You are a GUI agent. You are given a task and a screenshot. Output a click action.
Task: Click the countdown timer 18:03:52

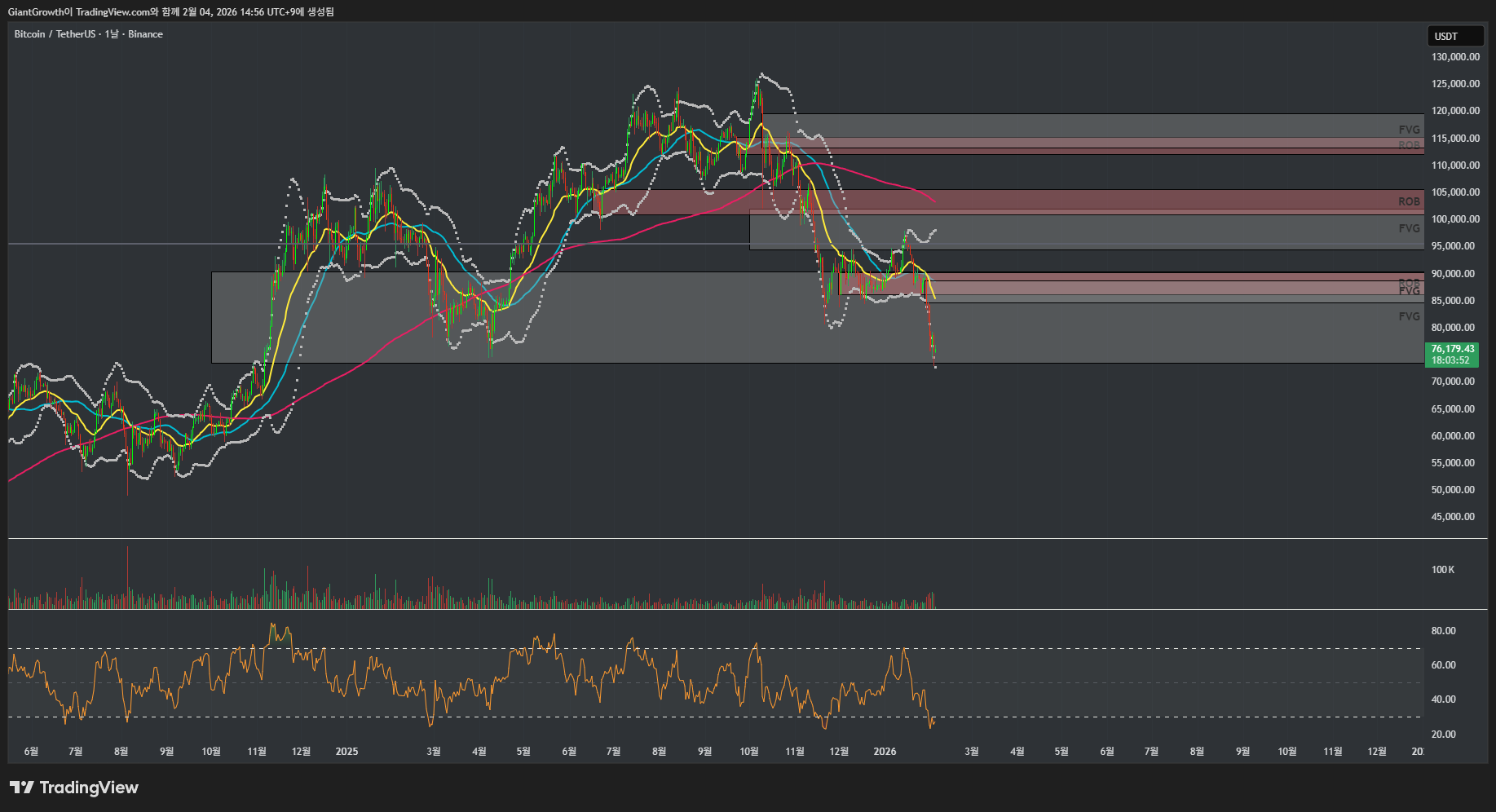point(1450,360)
